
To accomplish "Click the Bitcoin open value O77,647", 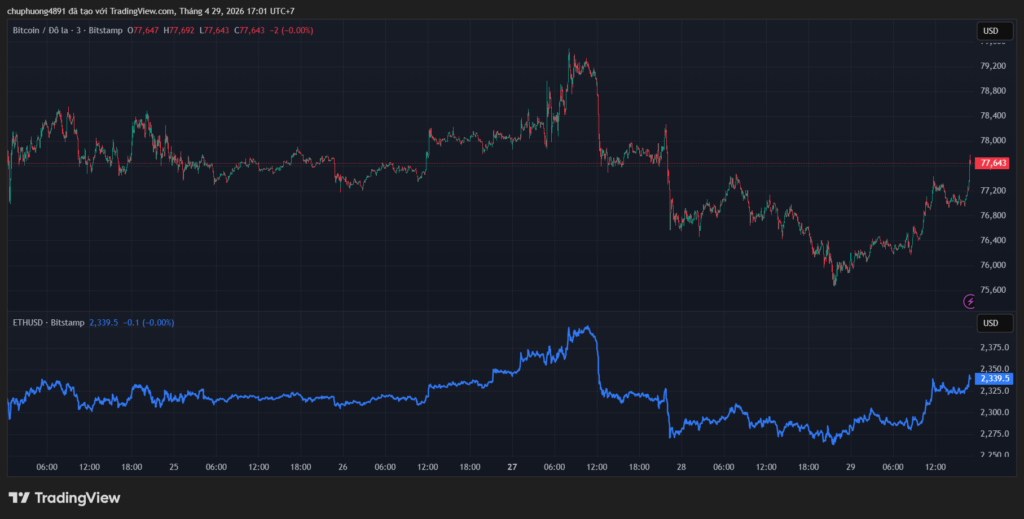I will click(144, 31).
